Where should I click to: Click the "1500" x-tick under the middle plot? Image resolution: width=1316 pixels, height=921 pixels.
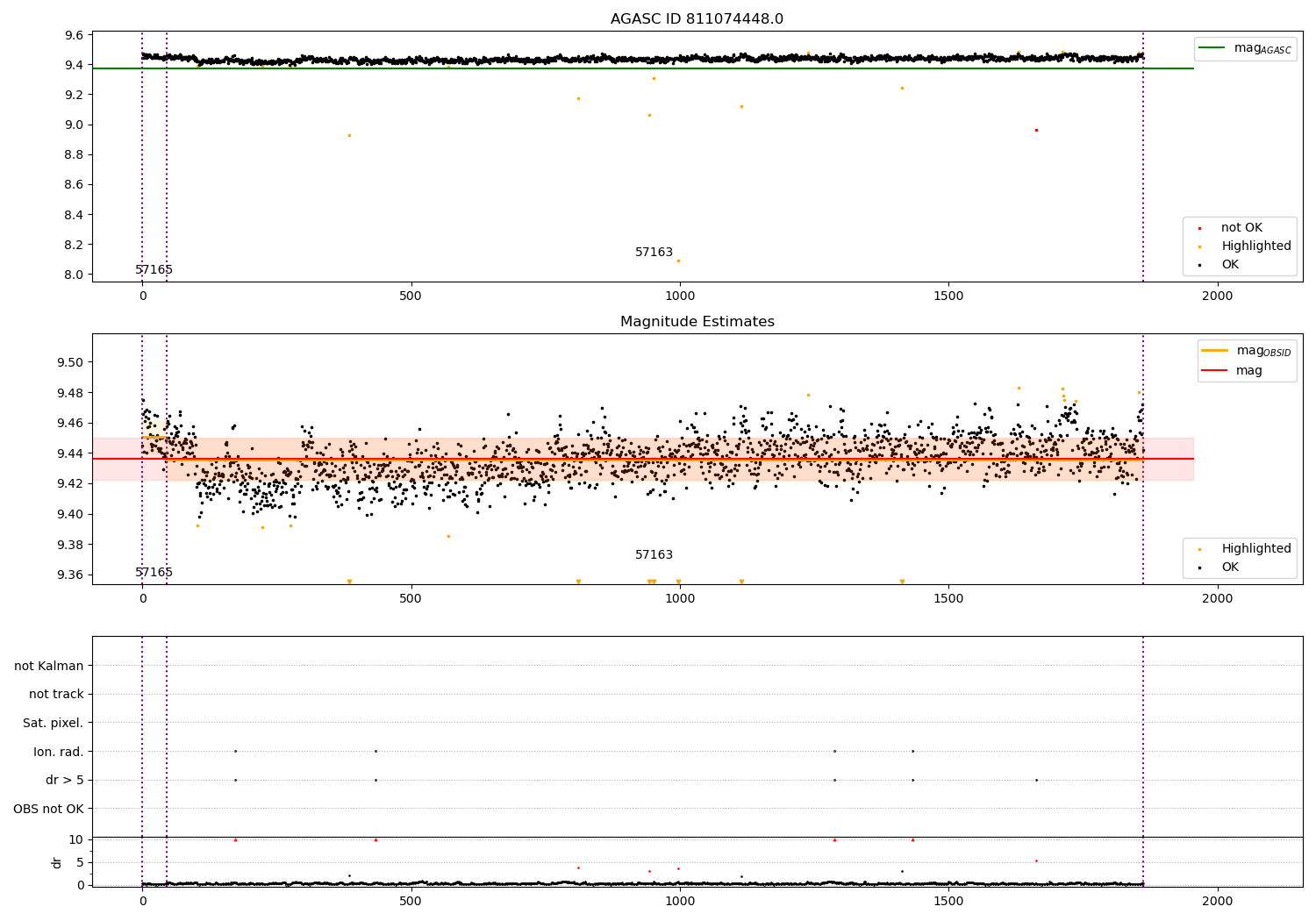pyautogui.click(x=948, y=598)
